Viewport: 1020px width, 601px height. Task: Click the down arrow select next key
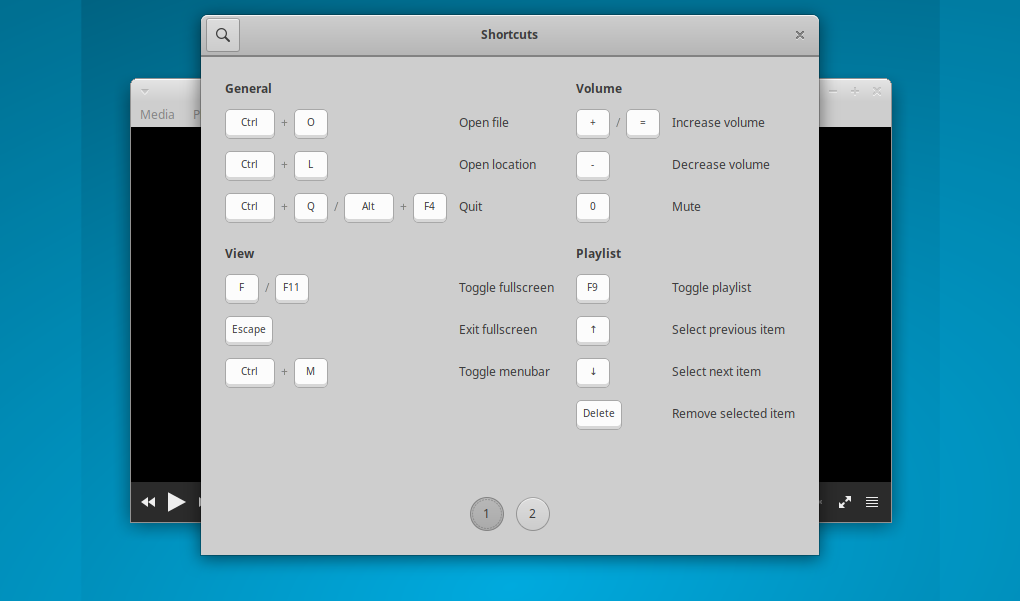(x=592, y=372)
